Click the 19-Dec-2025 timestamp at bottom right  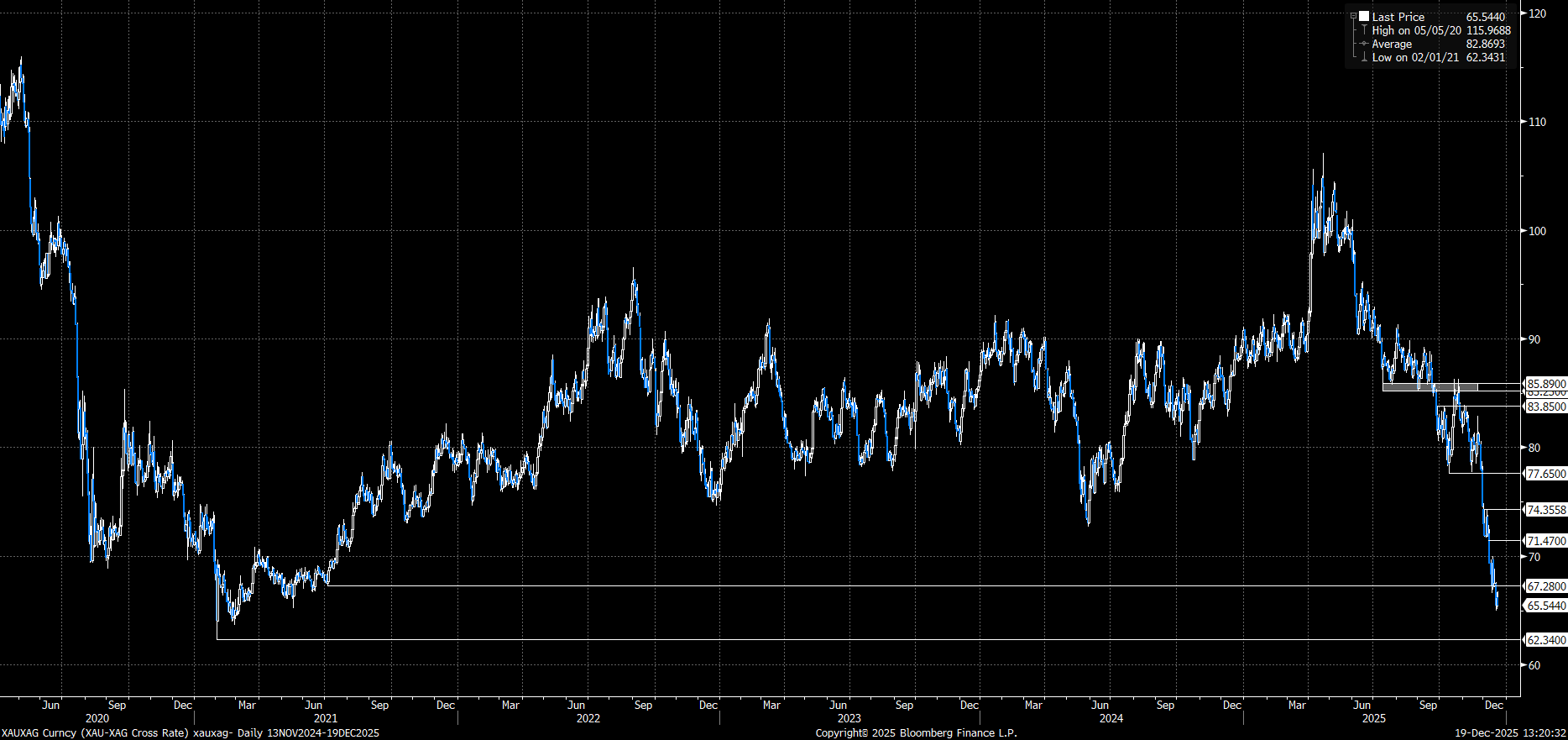pos(1510,732)
